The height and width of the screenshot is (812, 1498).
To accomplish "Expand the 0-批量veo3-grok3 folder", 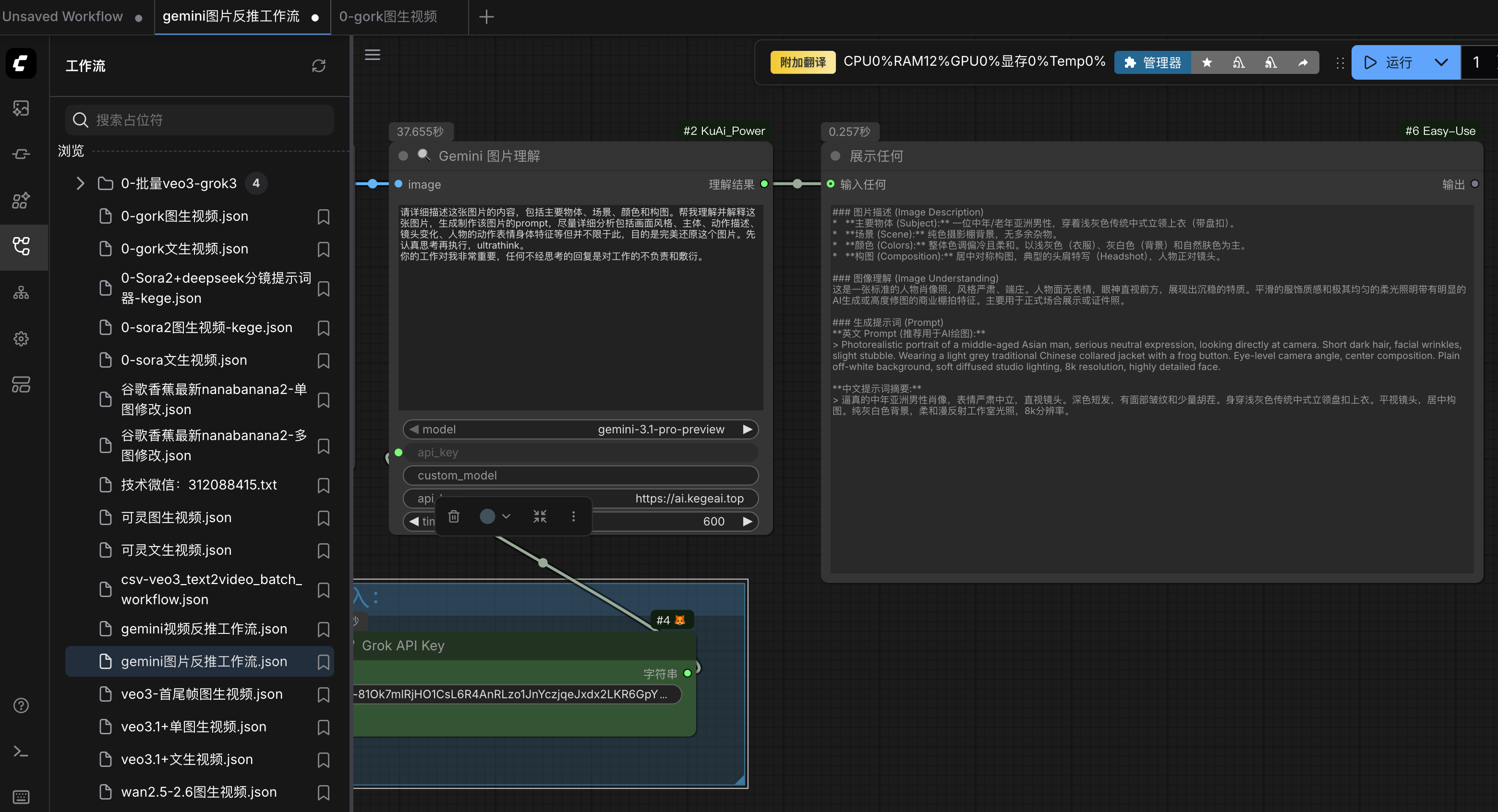I will click(80, 184).
